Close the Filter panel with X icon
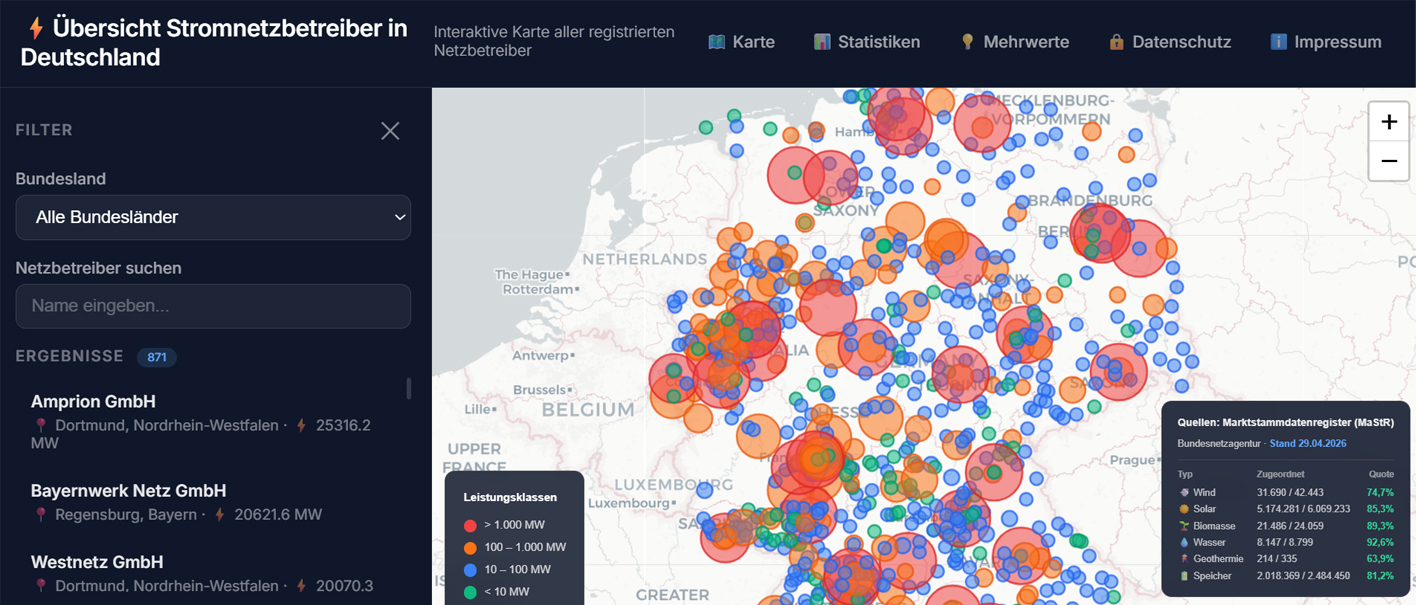1417x605 pixels. coord(390,131)
